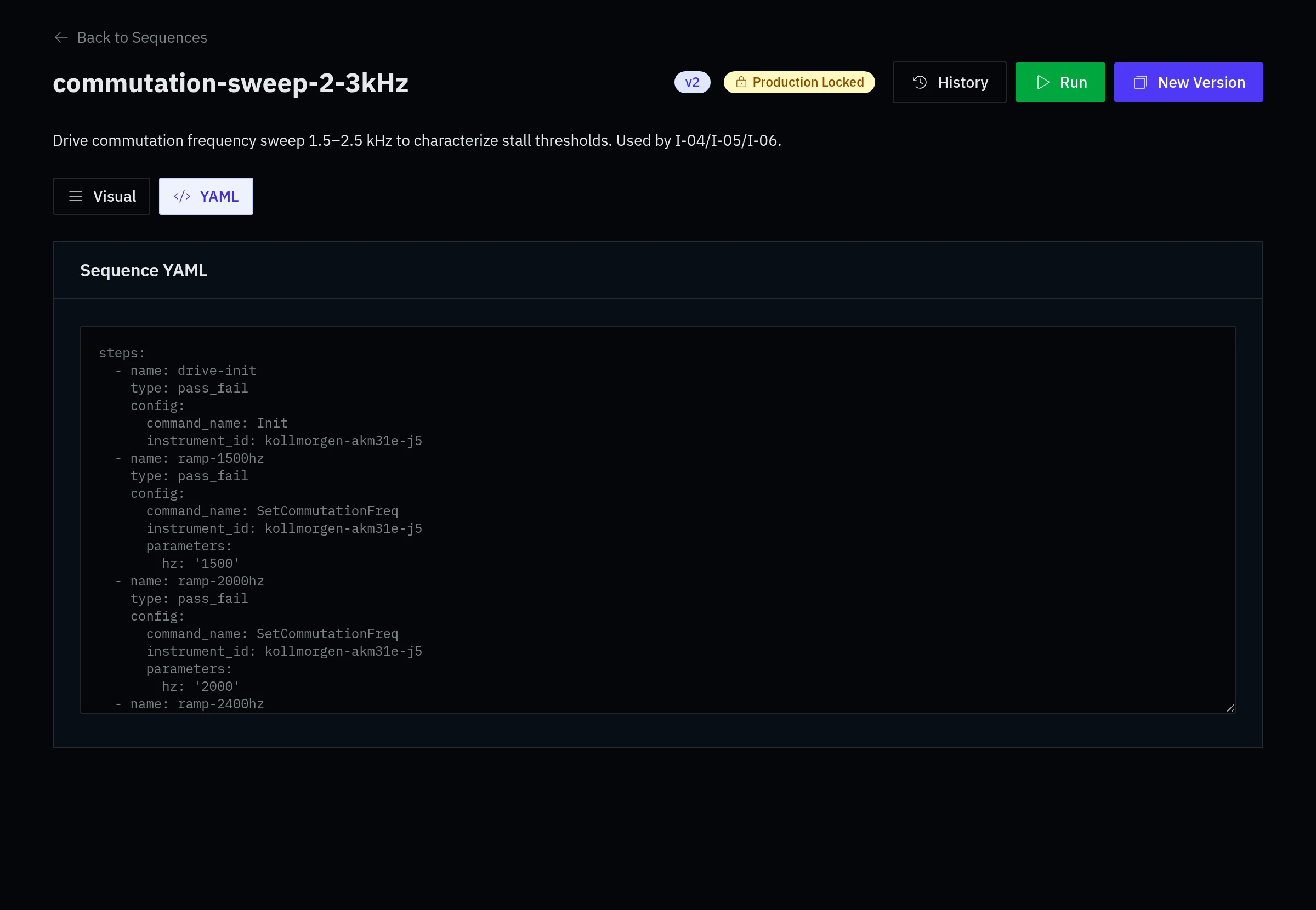Image resolution: width=1316 pixels, height=910 pixels.
Task: Go back to Sequences list
Action: click(x=130, y=38)
